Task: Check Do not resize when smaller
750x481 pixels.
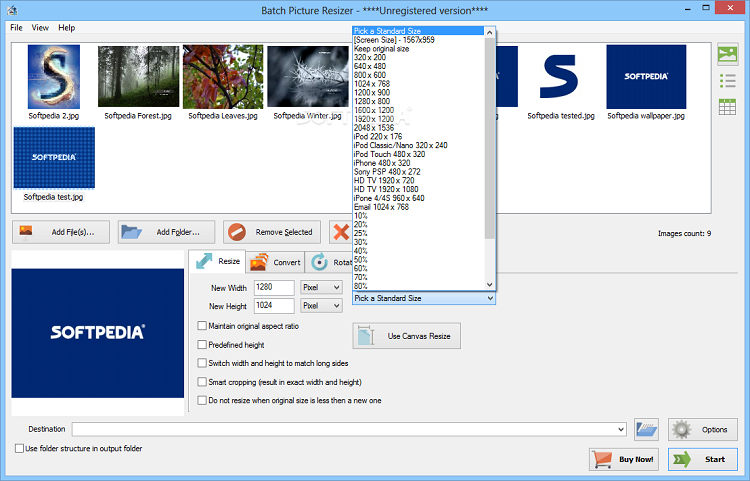Action: (x=202, y=400)
